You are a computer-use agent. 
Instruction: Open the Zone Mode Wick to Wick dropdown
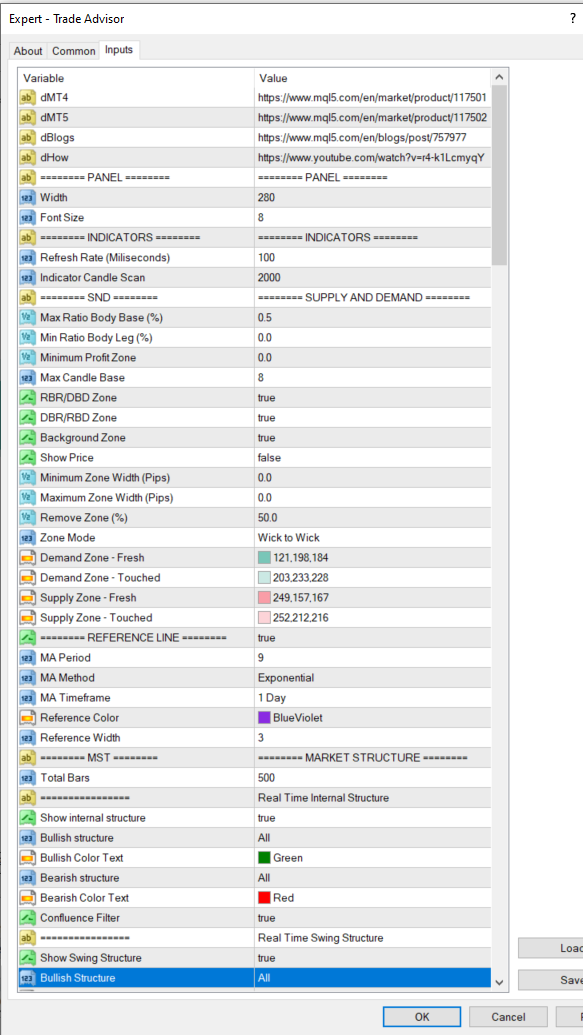click(x=372, y=537)
